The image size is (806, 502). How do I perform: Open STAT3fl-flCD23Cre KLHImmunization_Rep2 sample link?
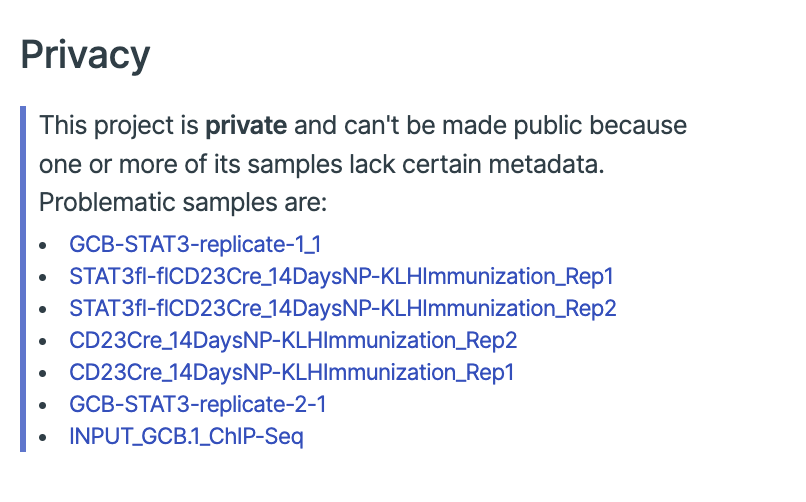343,307
